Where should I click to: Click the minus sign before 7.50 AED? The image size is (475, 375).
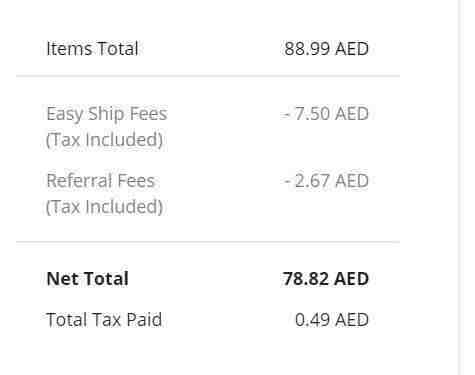(287, 115)
